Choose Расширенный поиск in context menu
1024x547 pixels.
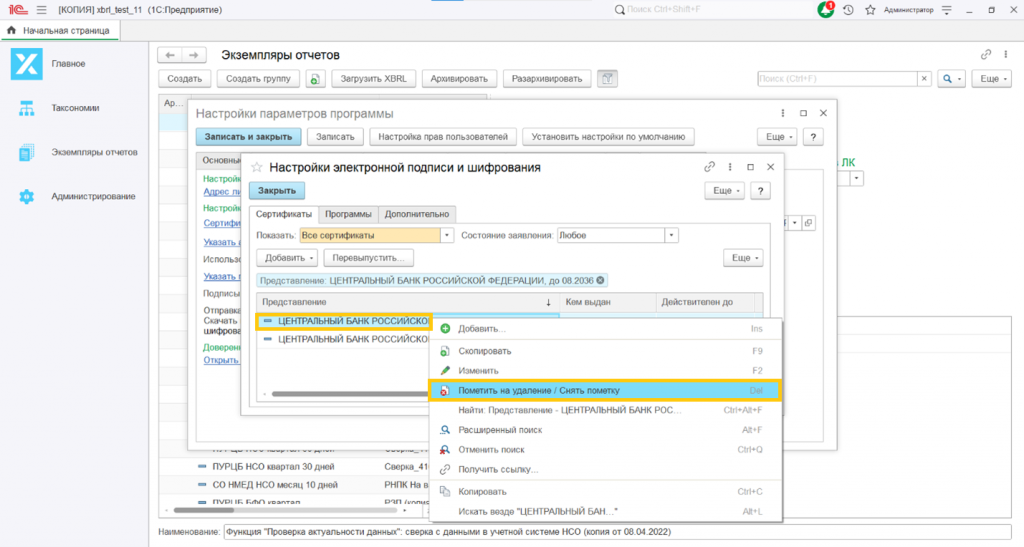coord(605,430)
